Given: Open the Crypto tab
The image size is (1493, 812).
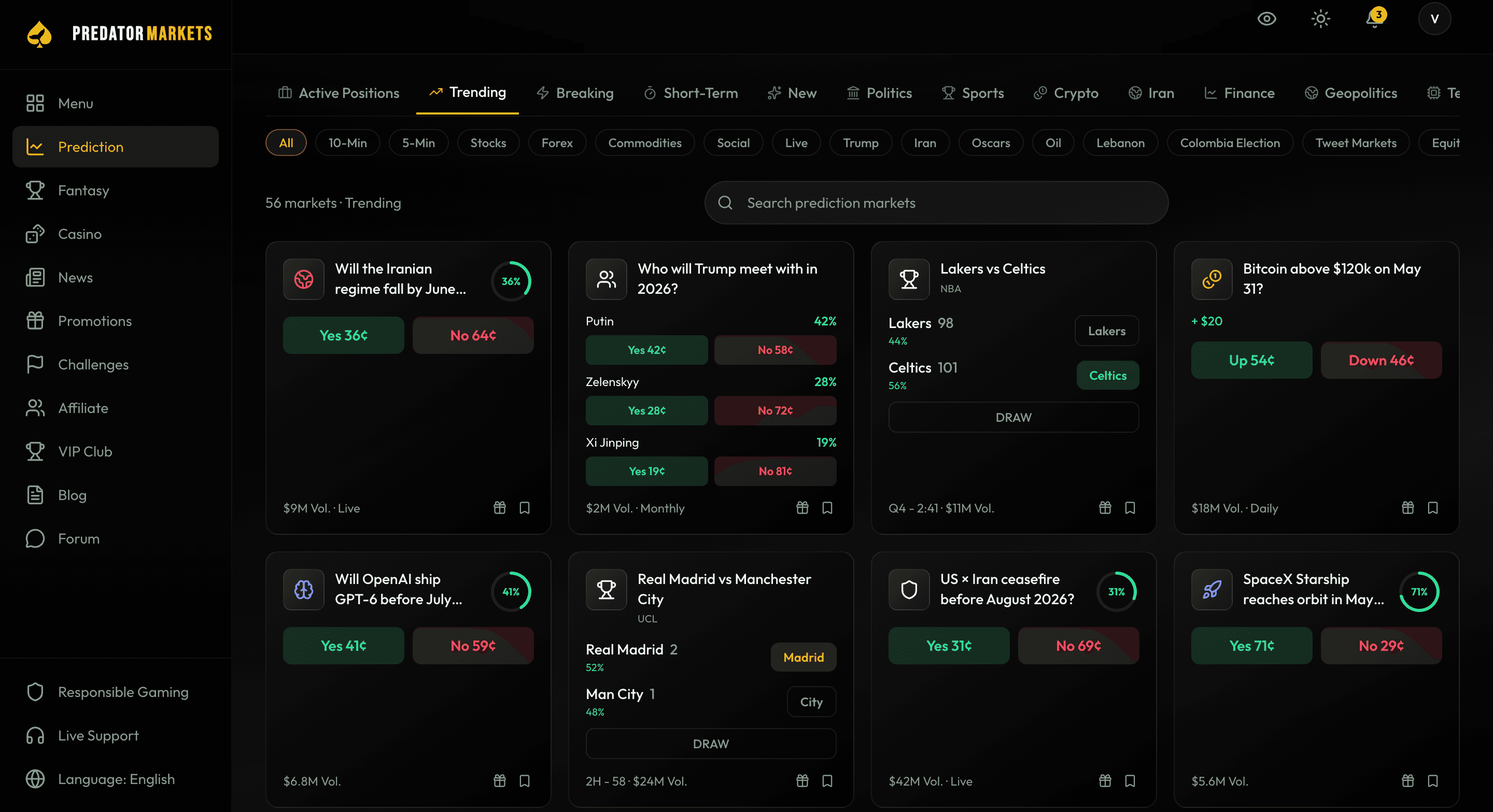Looking at the screenshot, I should tap(1065, 93).
